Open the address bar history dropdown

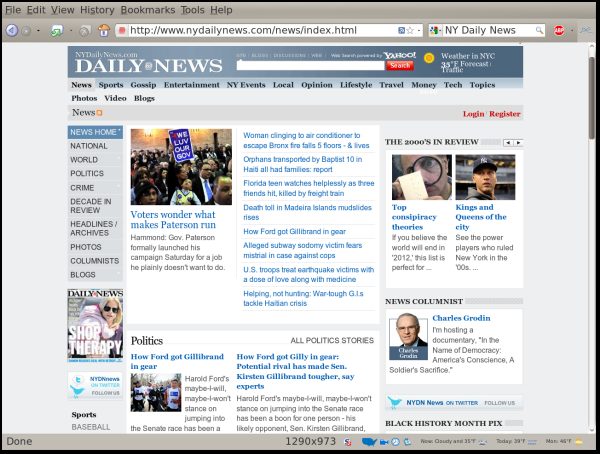click(x=419, y=30)
